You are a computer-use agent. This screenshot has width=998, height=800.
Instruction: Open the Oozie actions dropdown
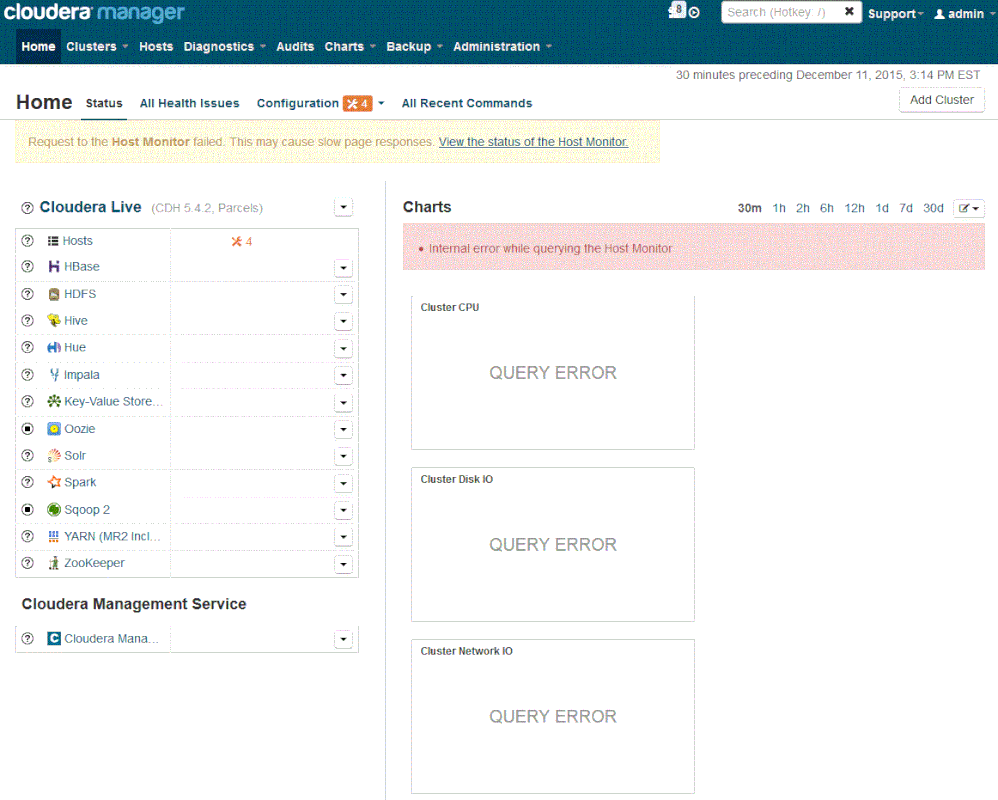pyautogui.click(x=343, y=430)
